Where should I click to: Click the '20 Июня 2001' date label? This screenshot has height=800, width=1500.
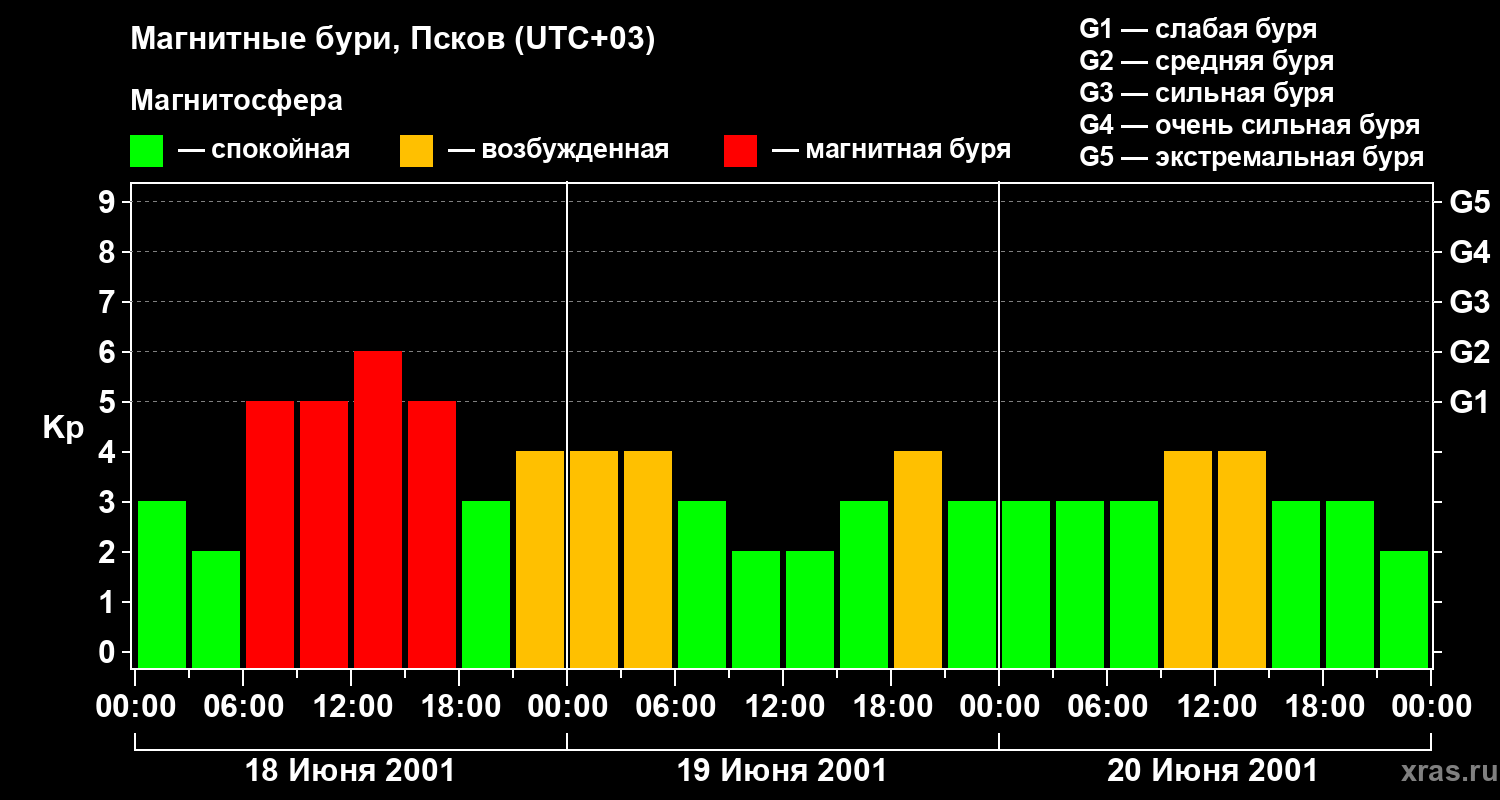(x=1212, y=771)
